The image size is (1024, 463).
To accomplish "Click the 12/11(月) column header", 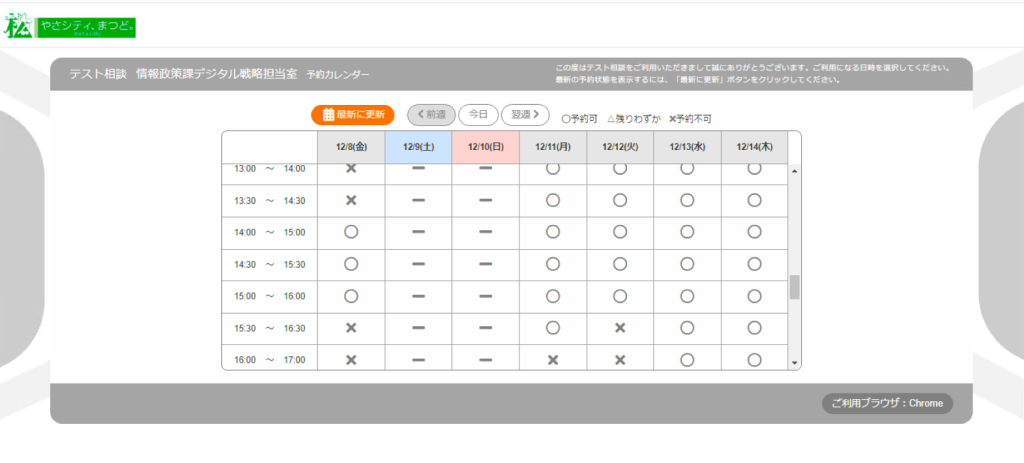I will point(553,148).
